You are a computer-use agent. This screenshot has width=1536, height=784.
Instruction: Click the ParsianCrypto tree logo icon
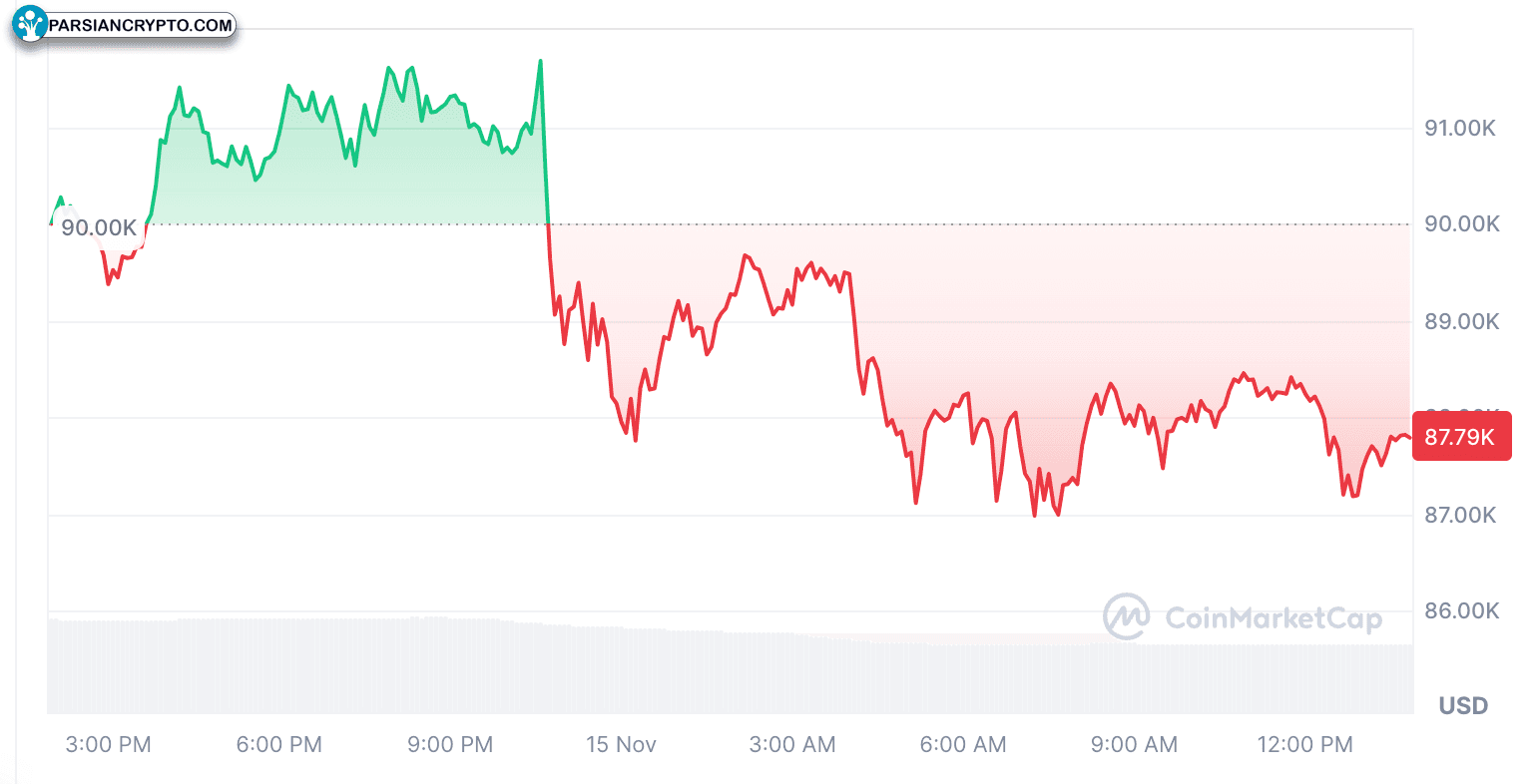(30, 25)
